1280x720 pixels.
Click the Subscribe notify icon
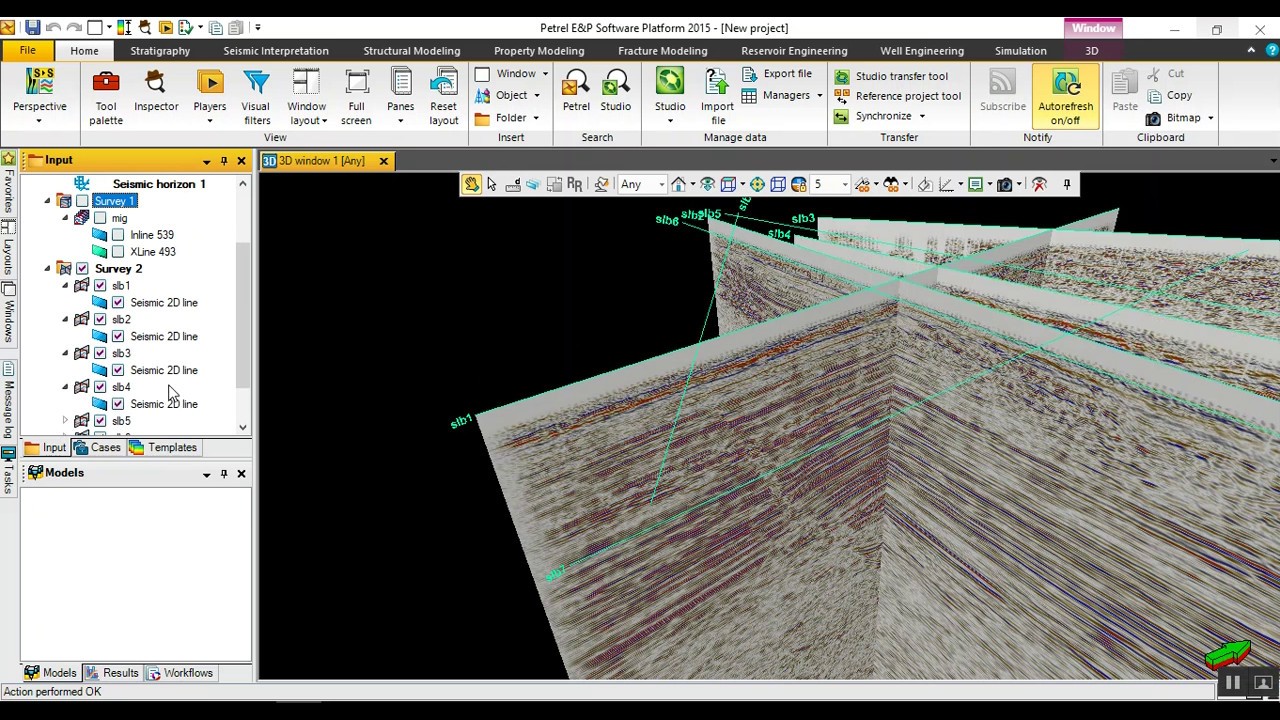tap(1003, 91)
